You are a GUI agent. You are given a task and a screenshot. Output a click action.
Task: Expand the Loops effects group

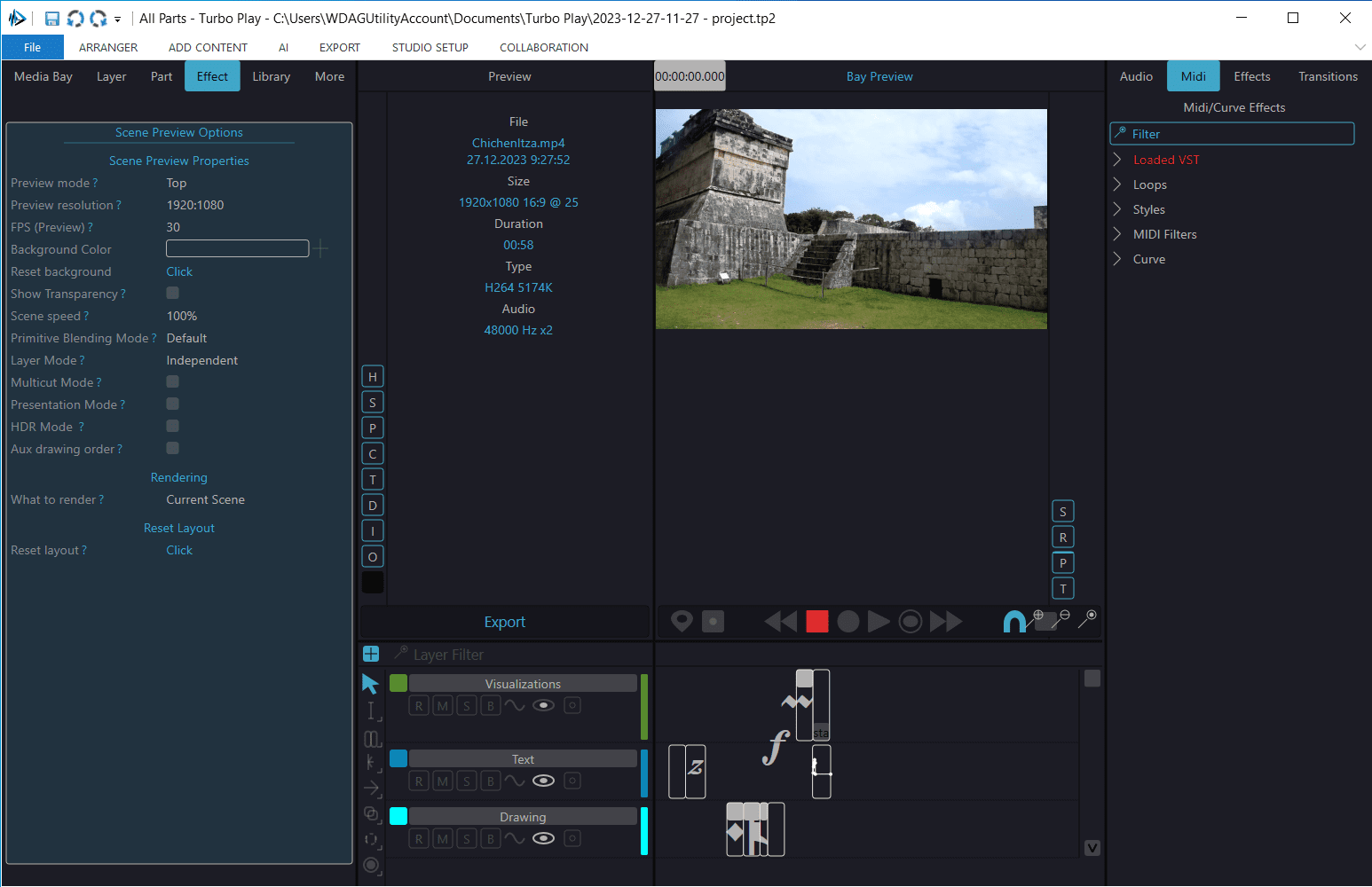pyautogui.click(x=1117, y=184)
